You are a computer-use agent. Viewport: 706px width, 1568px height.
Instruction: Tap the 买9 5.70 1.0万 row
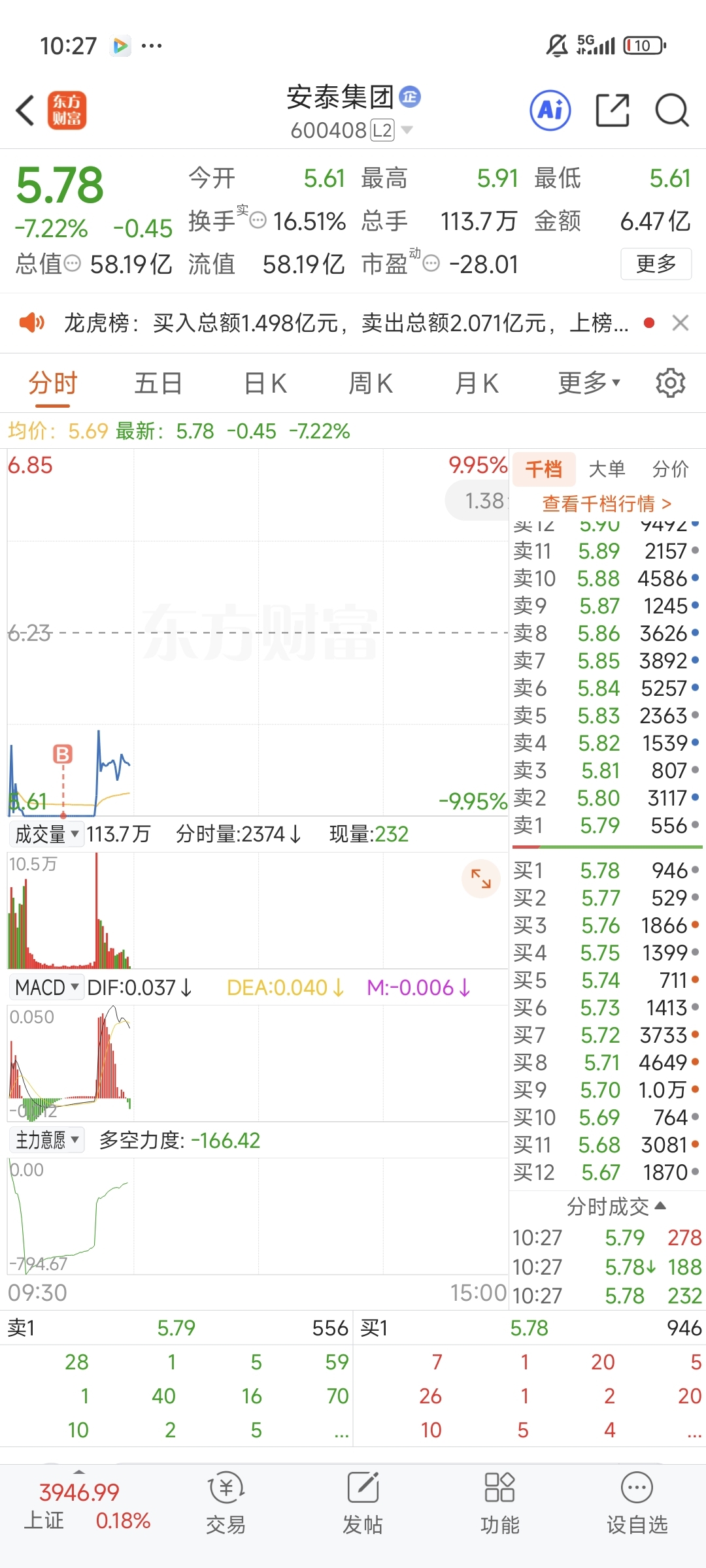point(606,1090)
